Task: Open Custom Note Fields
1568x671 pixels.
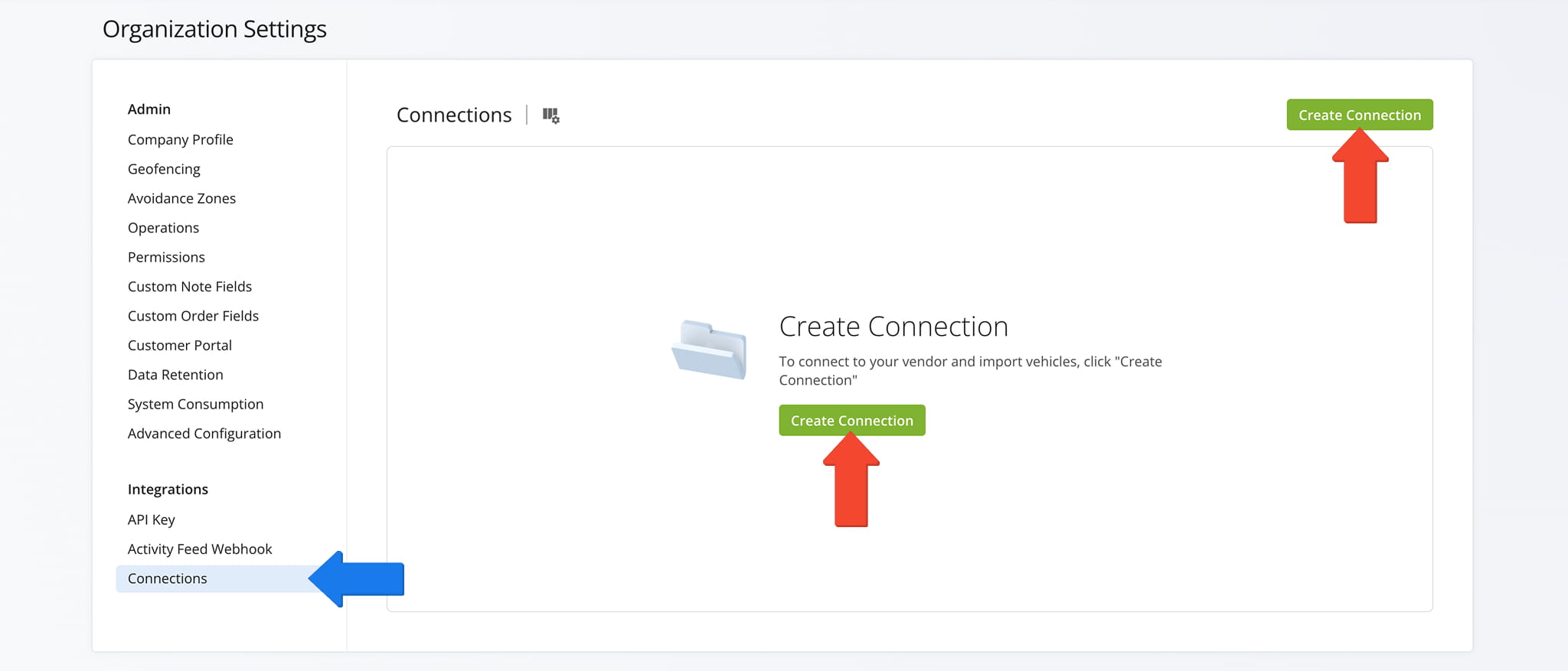Action: coord(189,286)
